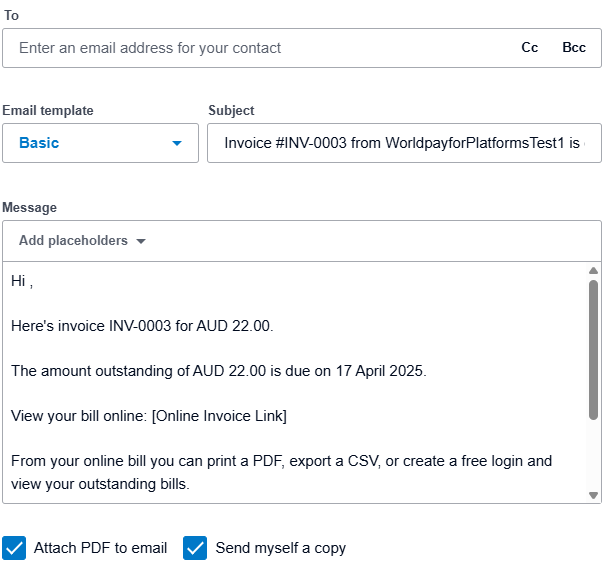
Task: Click the 'Attach PDF to email' label text
Action: 100,548
